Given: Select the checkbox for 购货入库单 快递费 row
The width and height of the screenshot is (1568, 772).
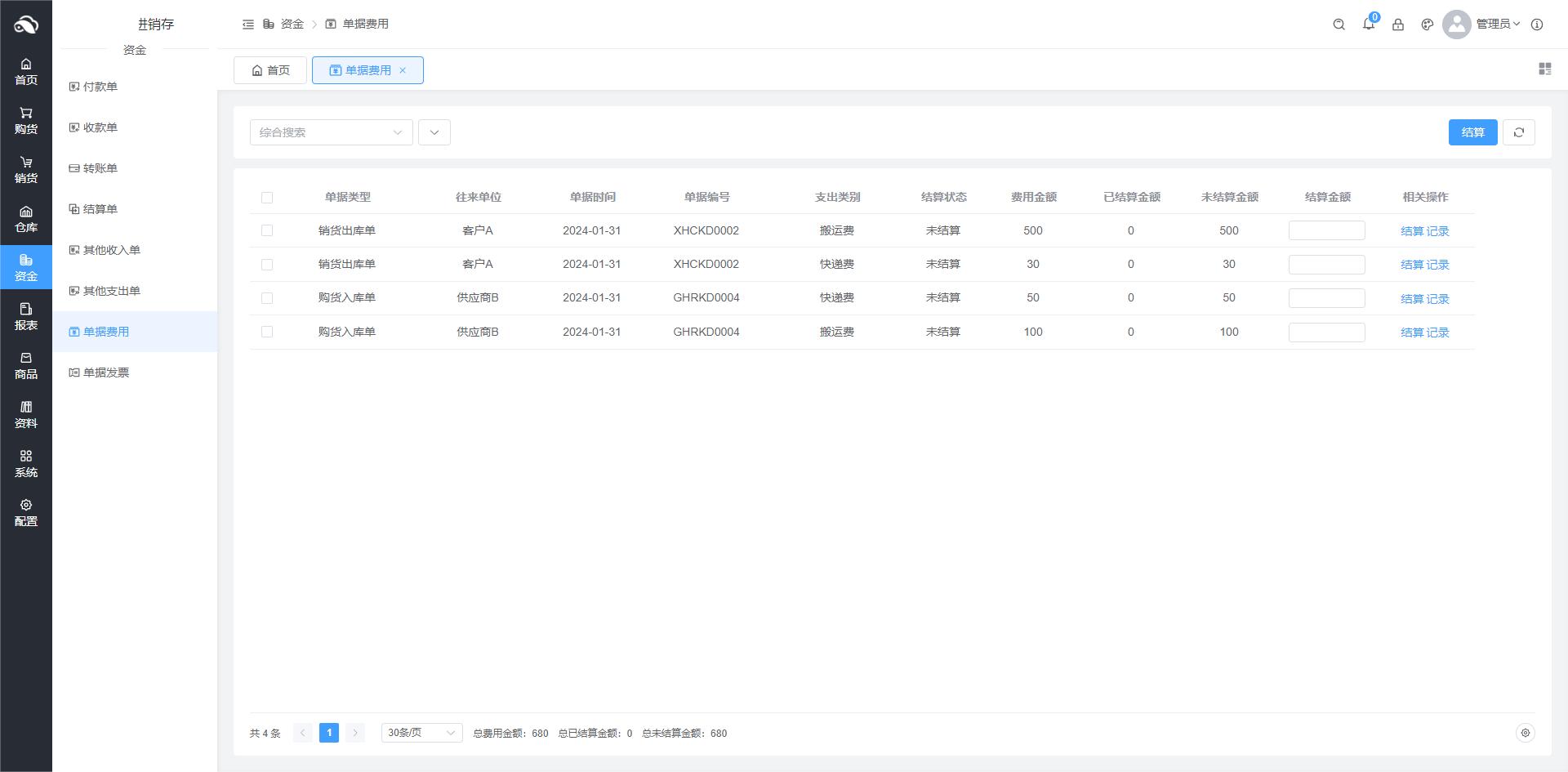Looking at the screenshot, I should (267, 298).
